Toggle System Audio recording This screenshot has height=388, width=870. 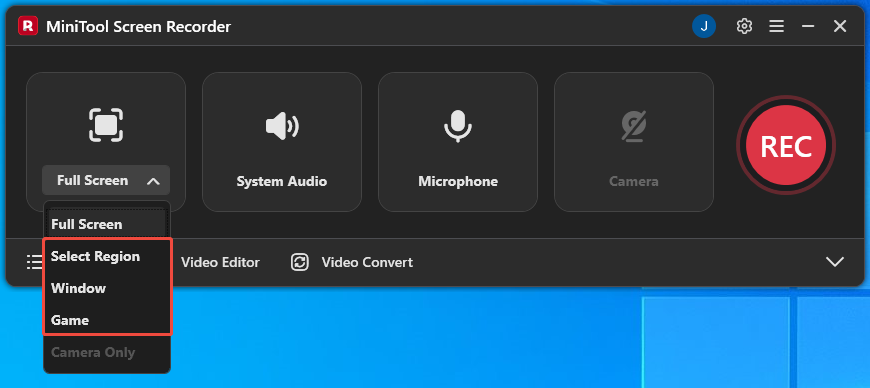282,142
